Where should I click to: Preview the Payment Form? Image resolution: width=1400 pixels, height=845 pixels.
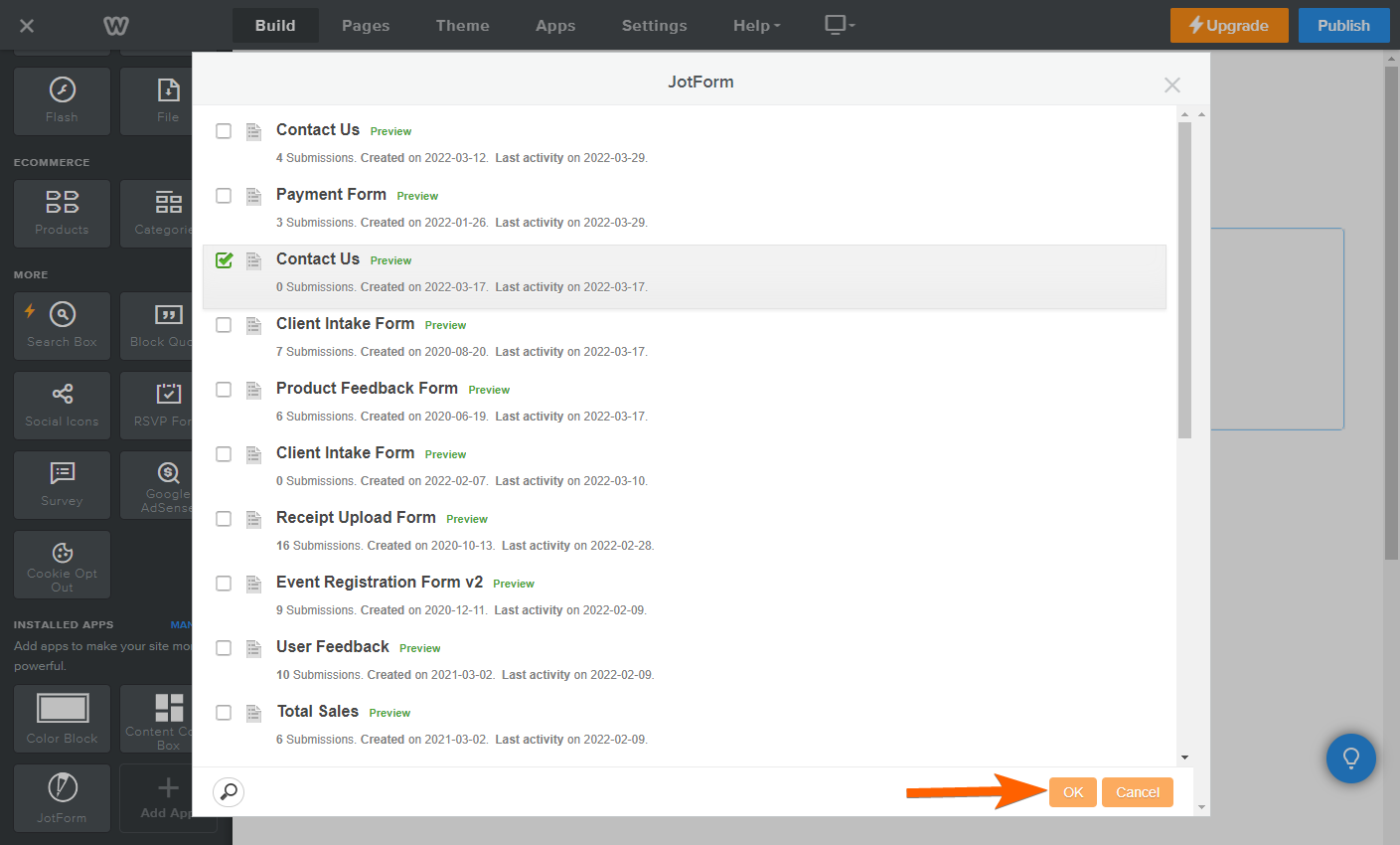(x=417, y=196)
